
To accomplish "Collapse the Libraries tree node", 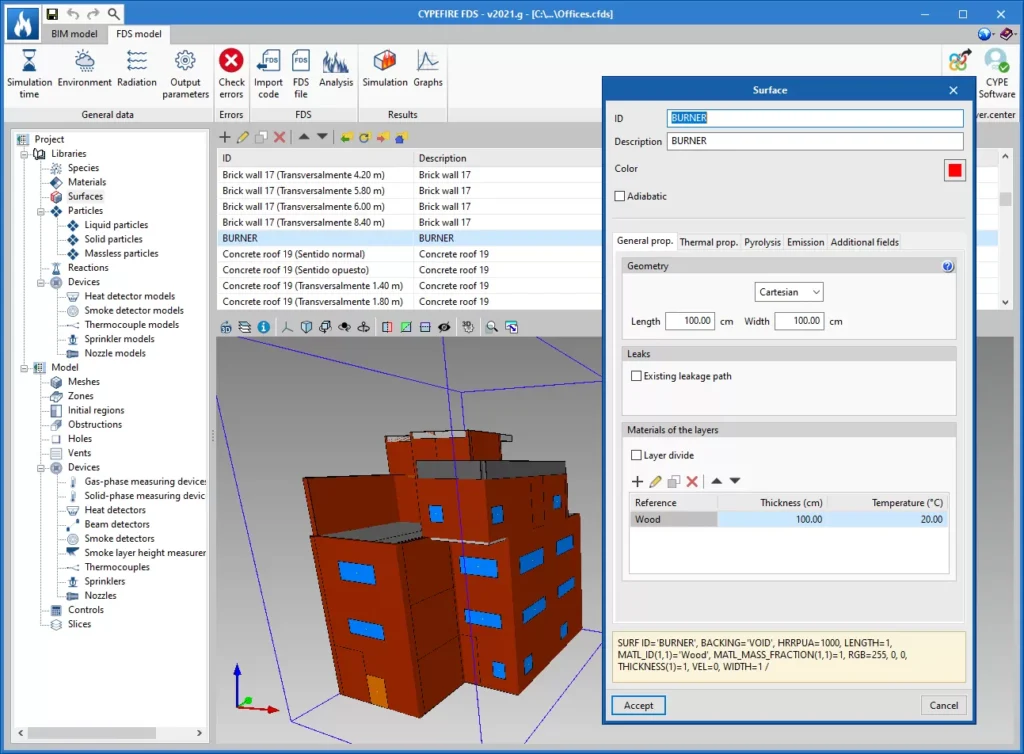I will point(23,154).
